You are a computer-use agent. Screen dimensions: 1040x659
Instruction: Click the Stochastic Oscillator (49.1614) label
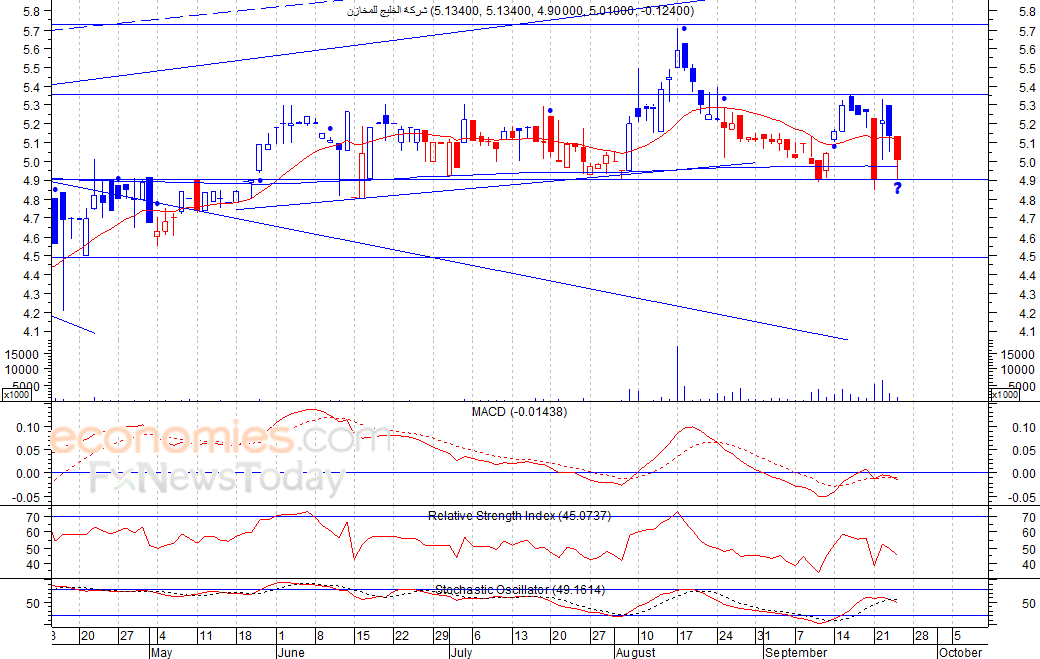(x=520, y=589)
